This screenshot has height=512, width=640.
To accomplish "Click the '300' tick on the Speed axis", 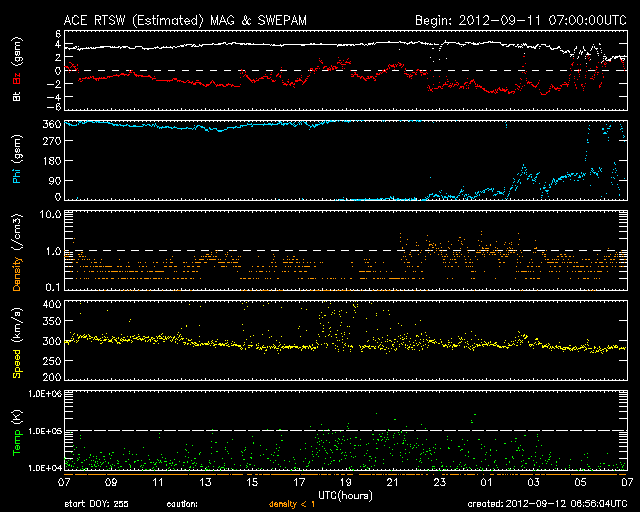I will coord(52,341).
